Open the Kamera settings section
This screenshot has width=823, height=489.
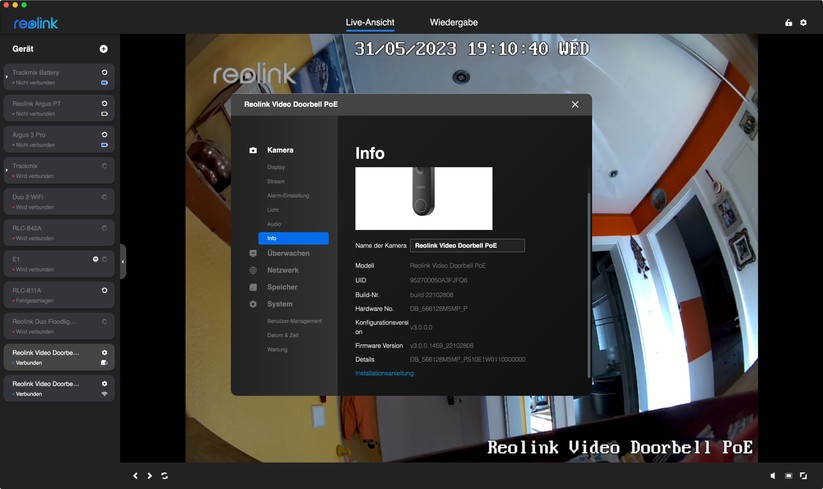[x=280, y=150]
